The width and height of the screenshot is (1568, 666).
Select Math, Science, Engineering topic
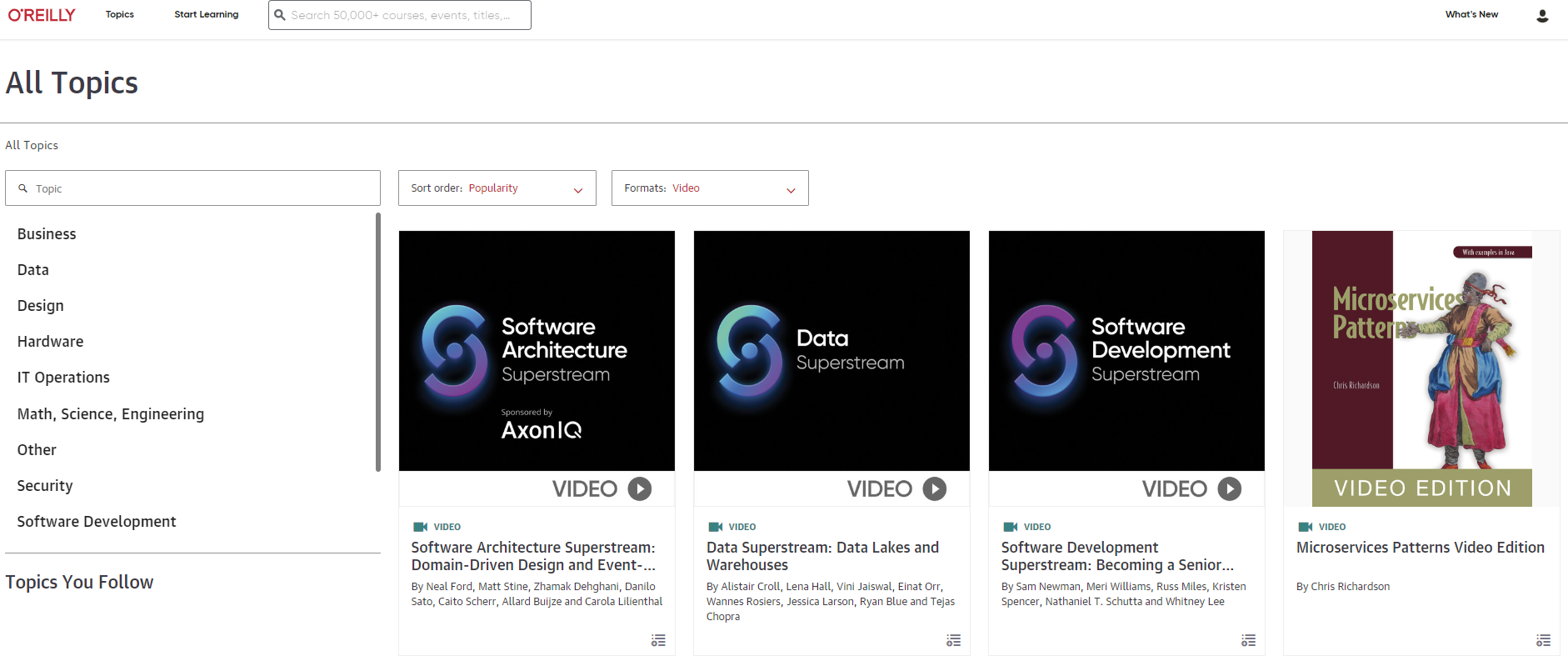pyautogui.click(x=111, y=414)
